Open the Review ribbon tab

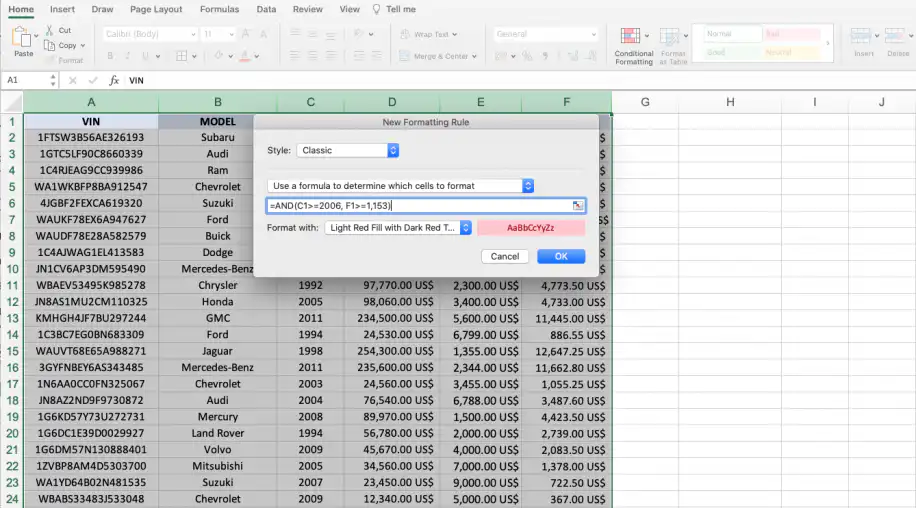[x=307, y=9]
